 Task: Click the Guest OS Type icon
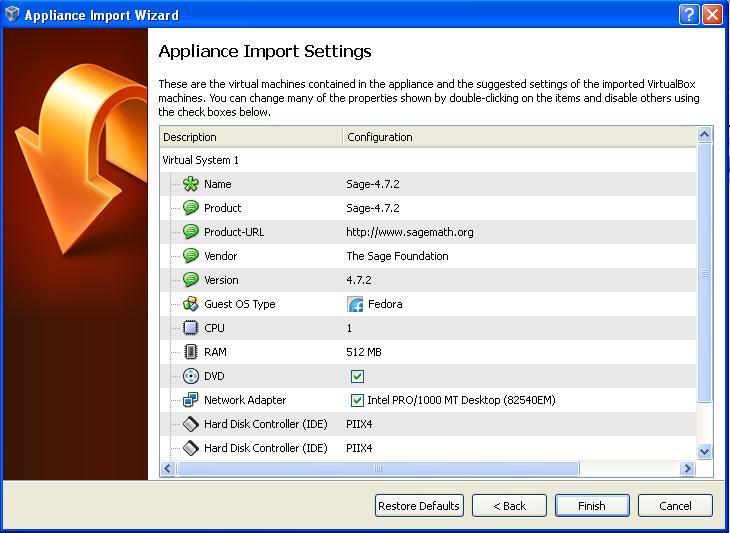point(191,304)
